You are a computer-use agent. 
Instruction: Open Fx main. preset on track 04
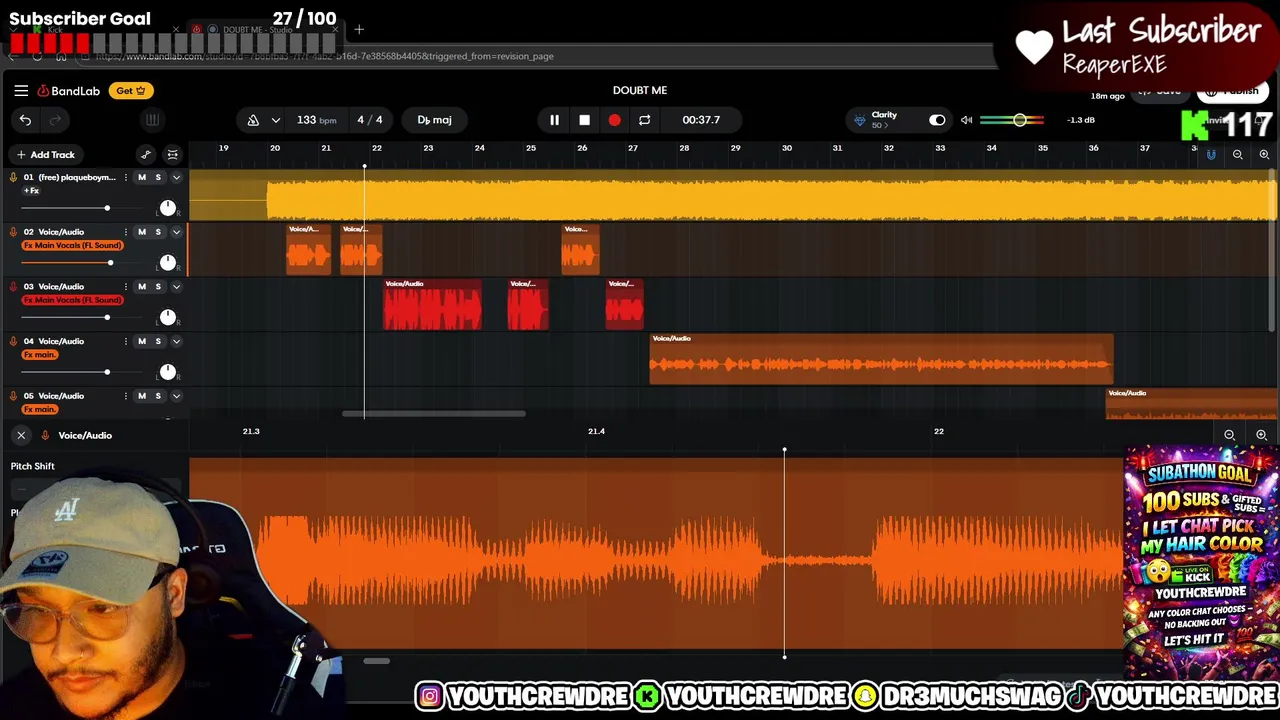(x=40, y=355)
